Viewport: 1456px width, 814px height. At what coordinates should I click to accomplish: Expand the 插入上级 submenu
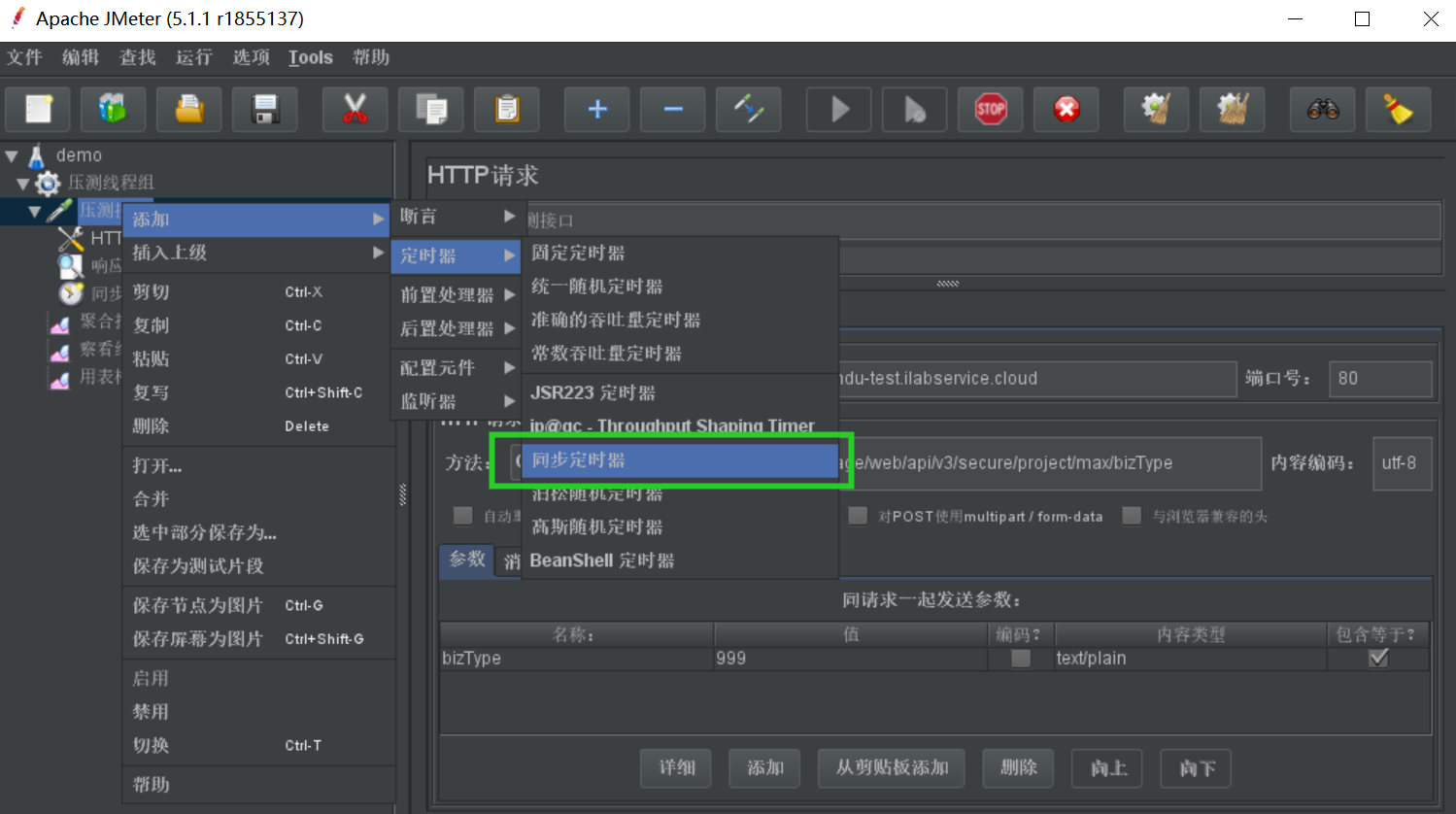[x=258, y=253]
